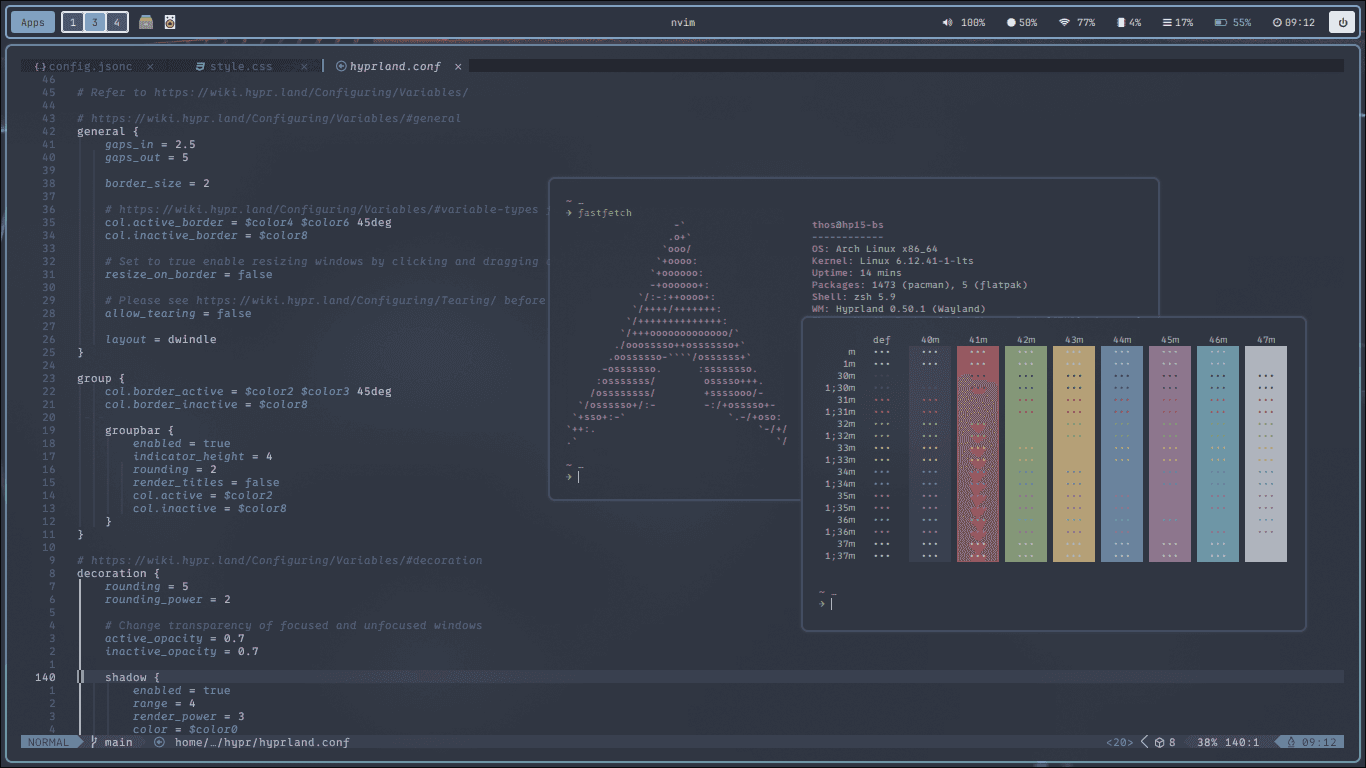Switch to workspace 3
This screenshot has height=768, width=1366.
[95, 22]
